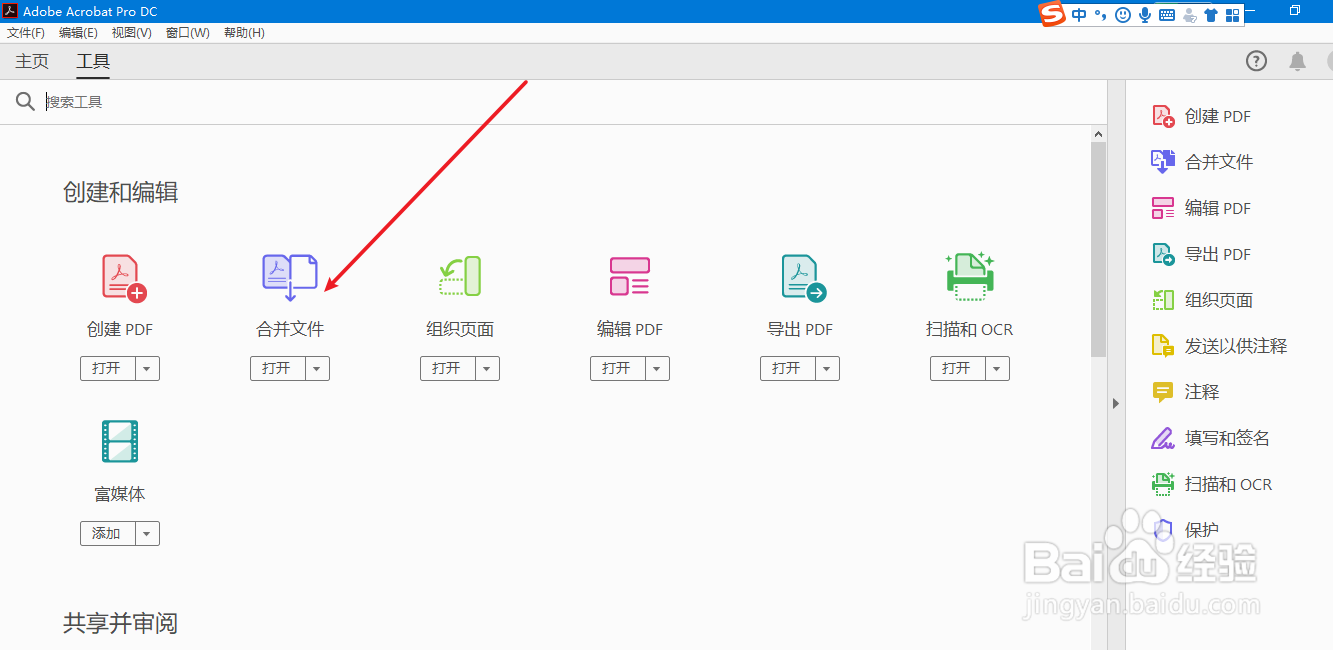Open the notifications bell icon

coord(1298,61)
